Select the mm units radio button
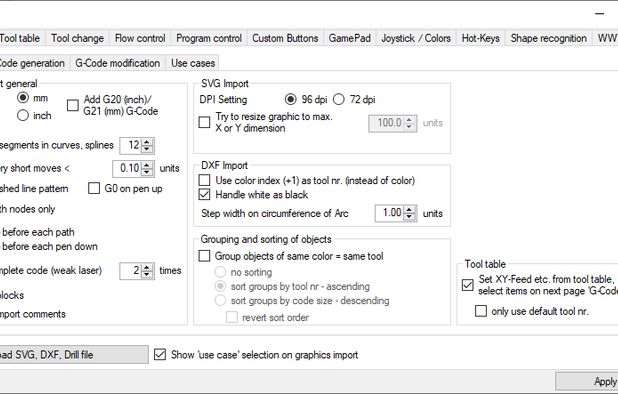The width and height of the screenshot is (618, 394). coord(23,97)
